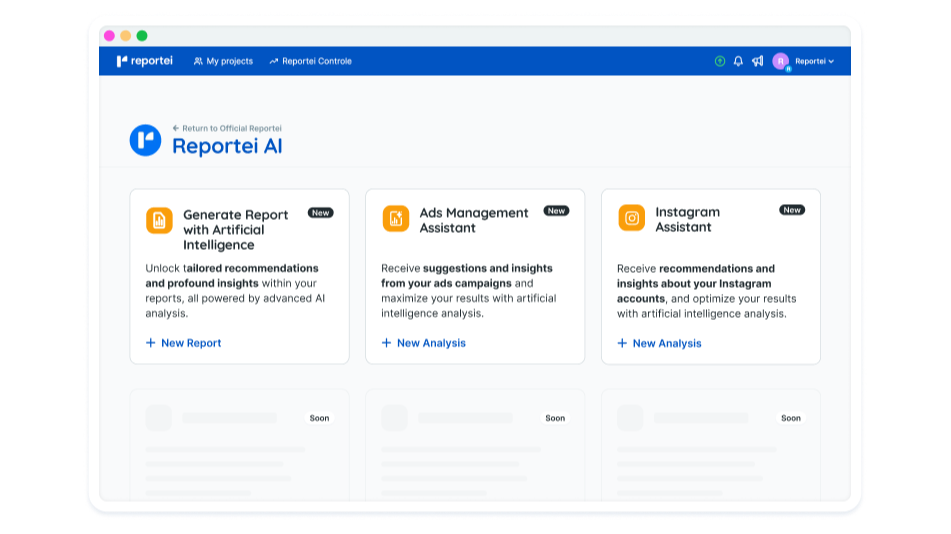Click the Generate Report document icon
Image resolution: width=951 pixels, height=534 pixels.
tap(159, 220)
